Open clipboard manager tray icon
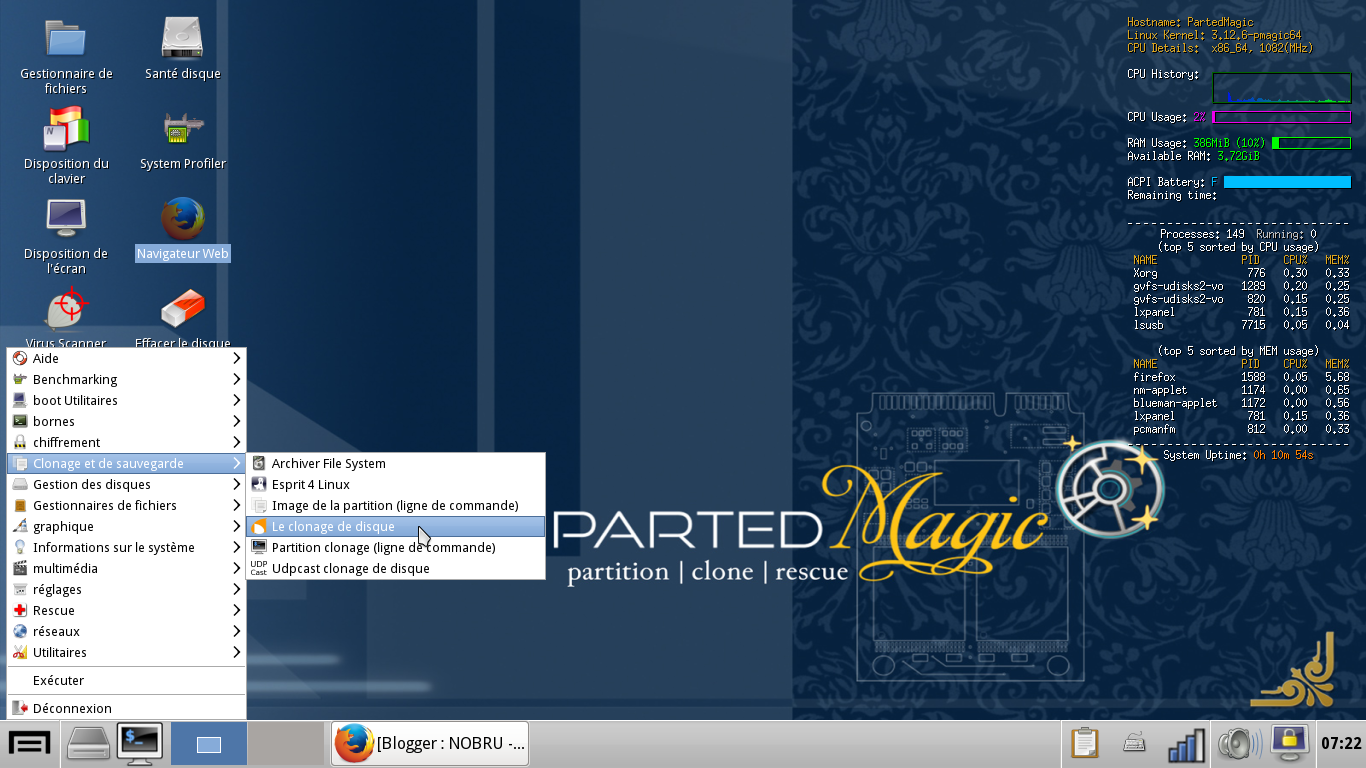The height and width of the screenshot is (768, 1366). click(x=1084, y=744)
